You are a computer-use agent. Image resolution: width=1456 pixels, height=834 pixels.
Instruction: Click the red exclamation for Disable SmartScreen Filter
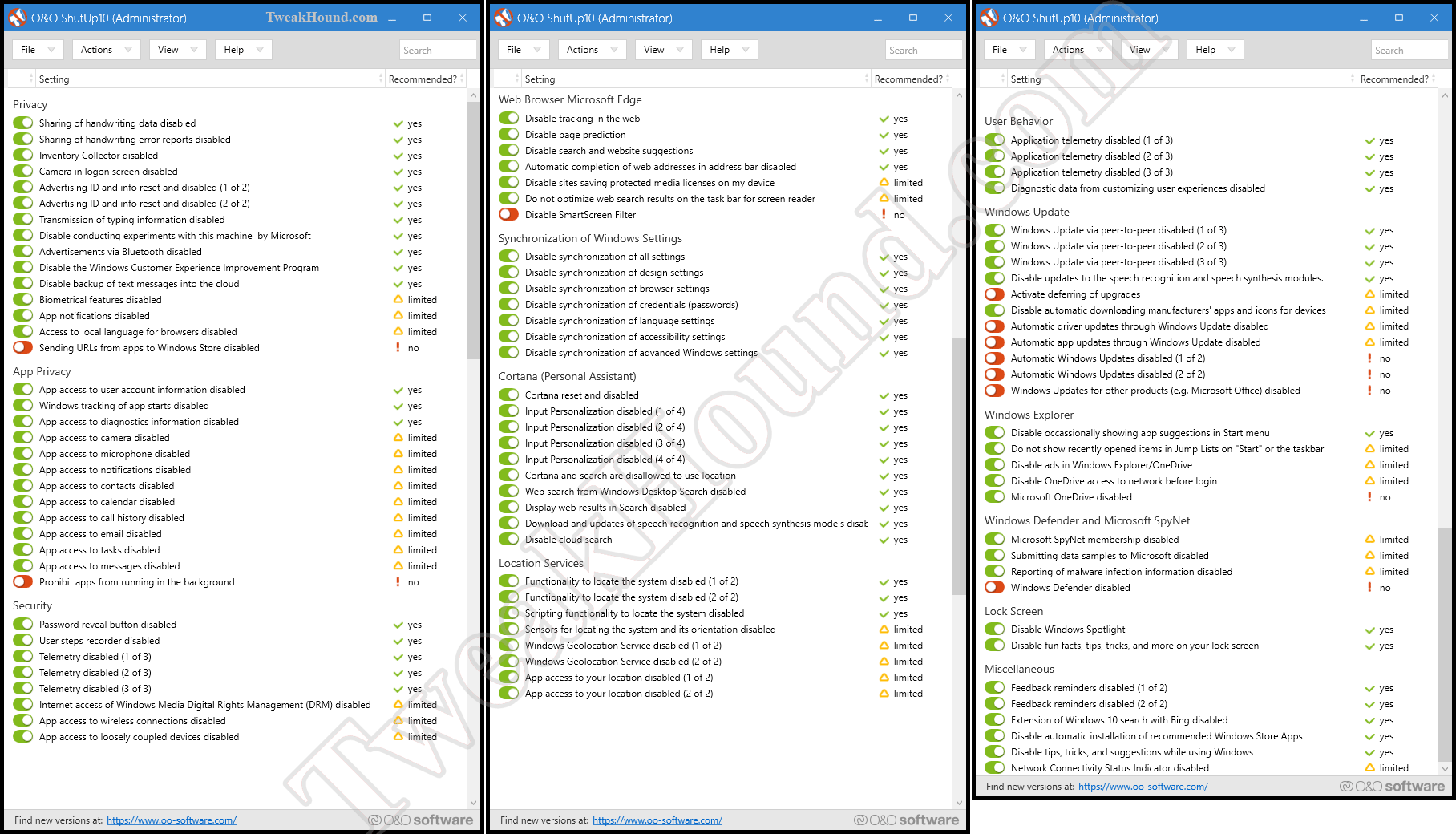click(884, 214)
